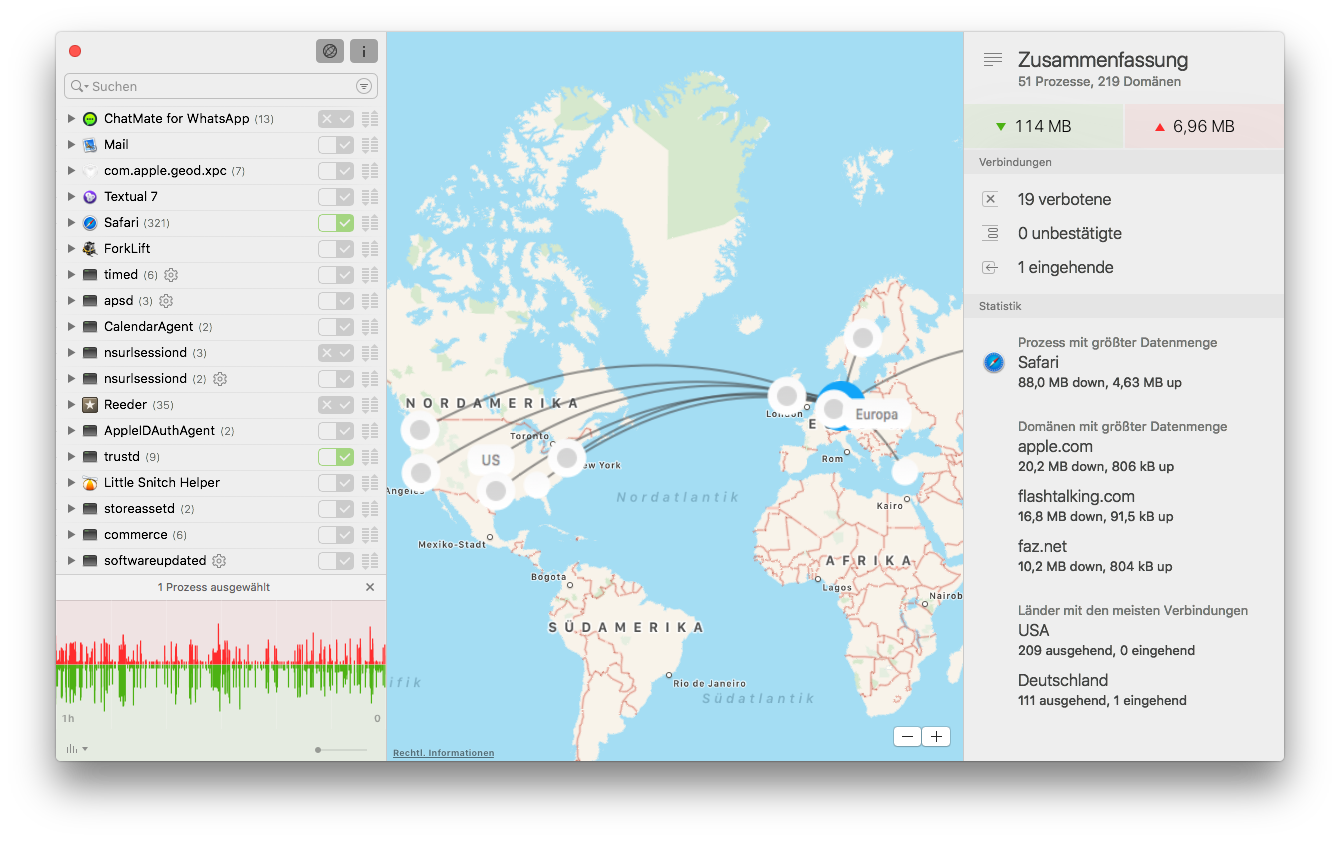Click the Little Snitch Helper icon
1340x841 pixels.
90,483
